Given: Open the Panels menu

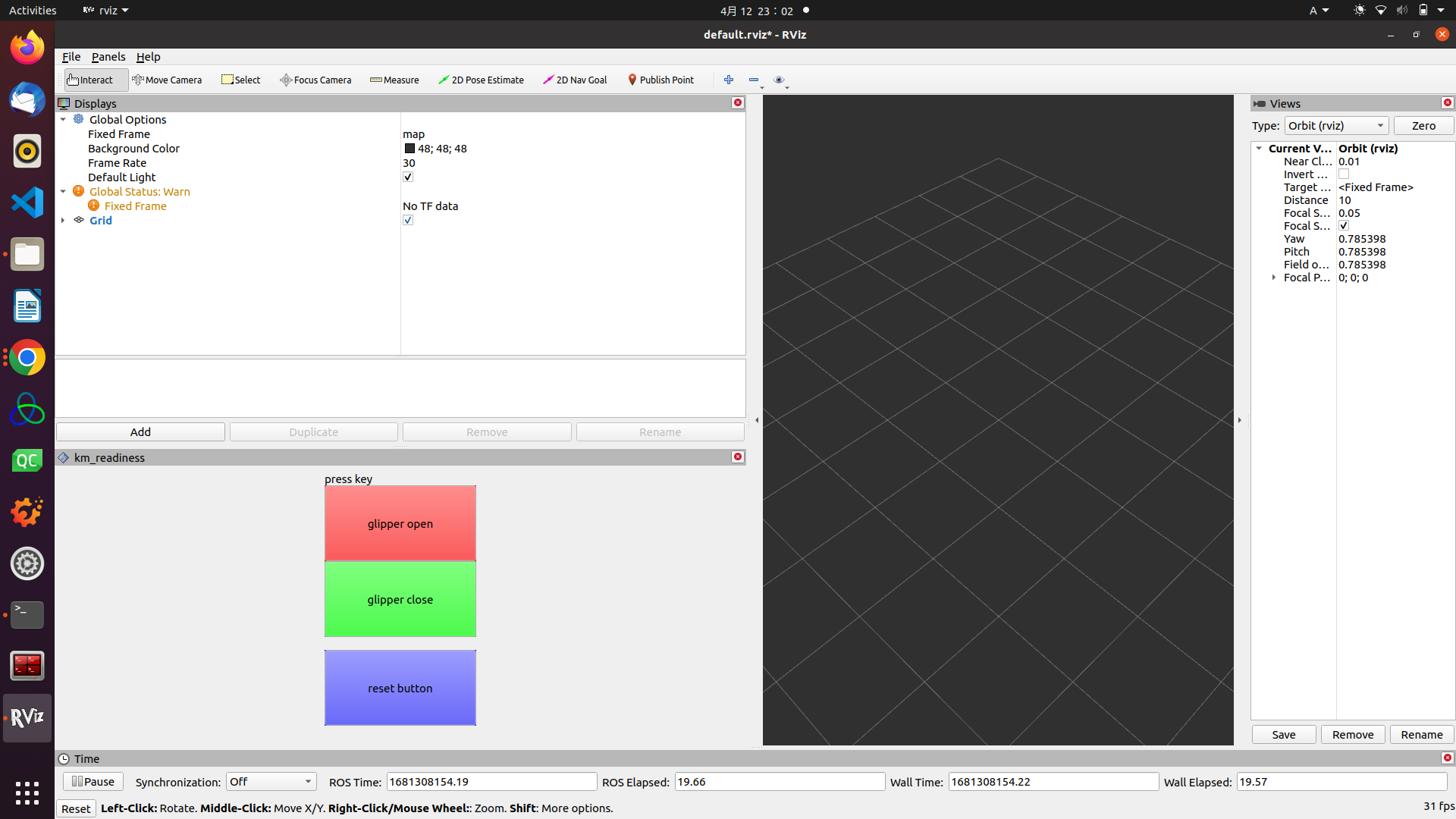Looking at the screenshot, I should 108,57.
